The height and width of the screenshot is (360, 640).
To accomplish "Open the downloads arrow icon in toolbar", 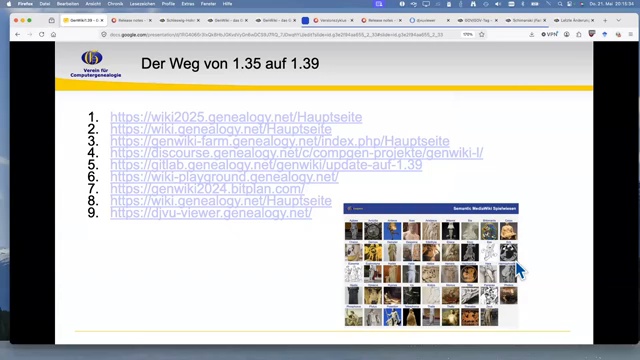I will pos(531,35).
